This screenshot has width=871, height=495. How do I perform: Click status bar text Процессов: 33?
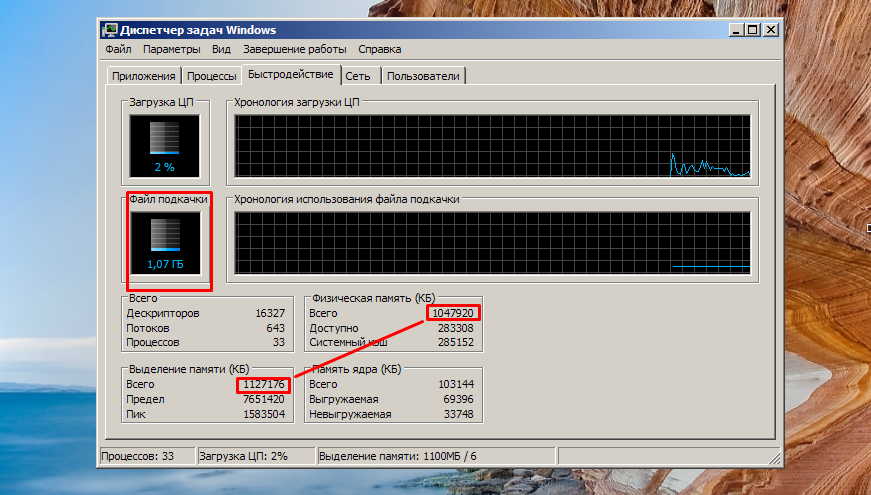point(138,457)
